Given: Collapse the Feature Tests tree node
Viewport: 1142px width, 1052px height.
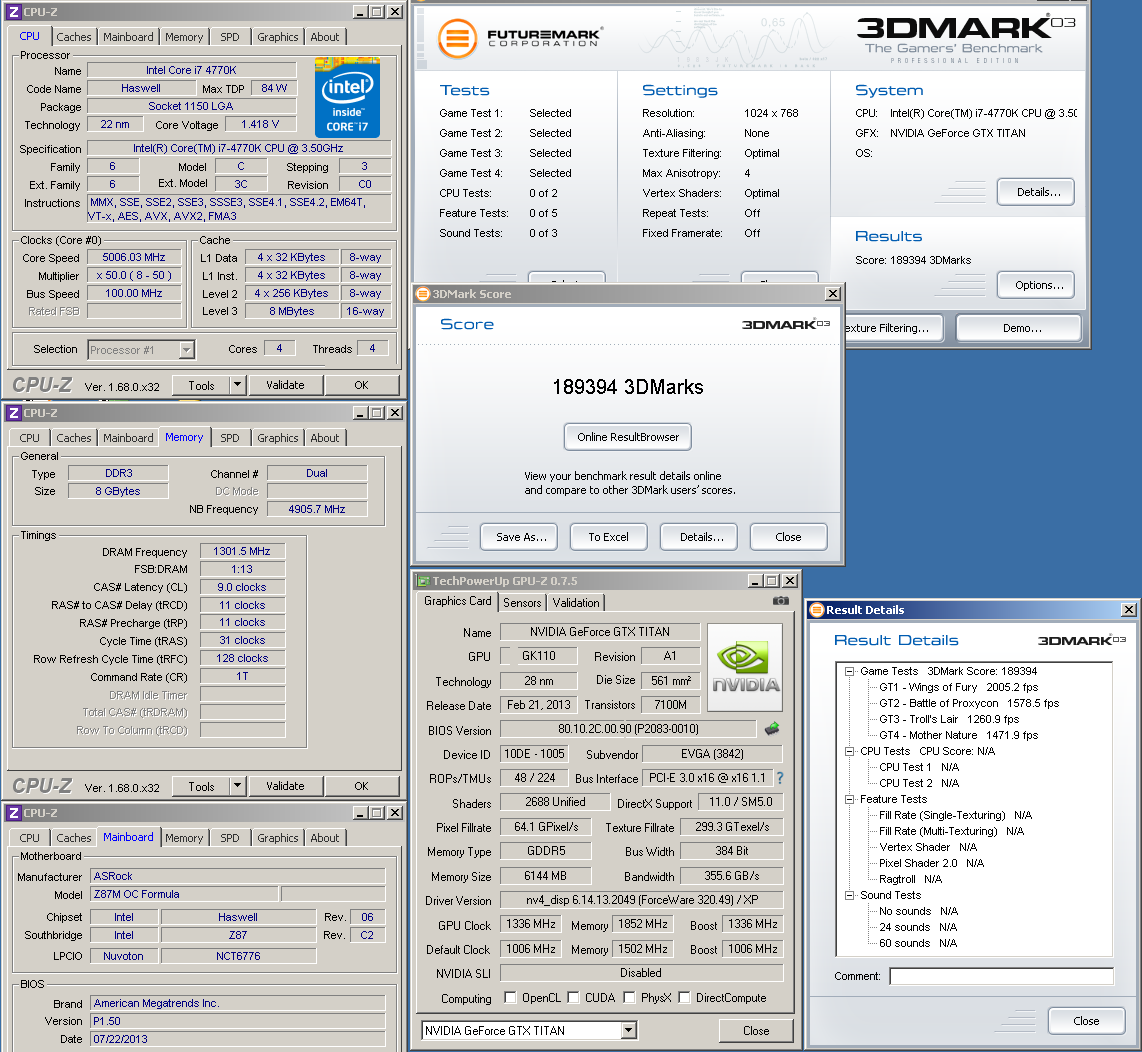Looking at the screenshot, I should pos(849,799).
